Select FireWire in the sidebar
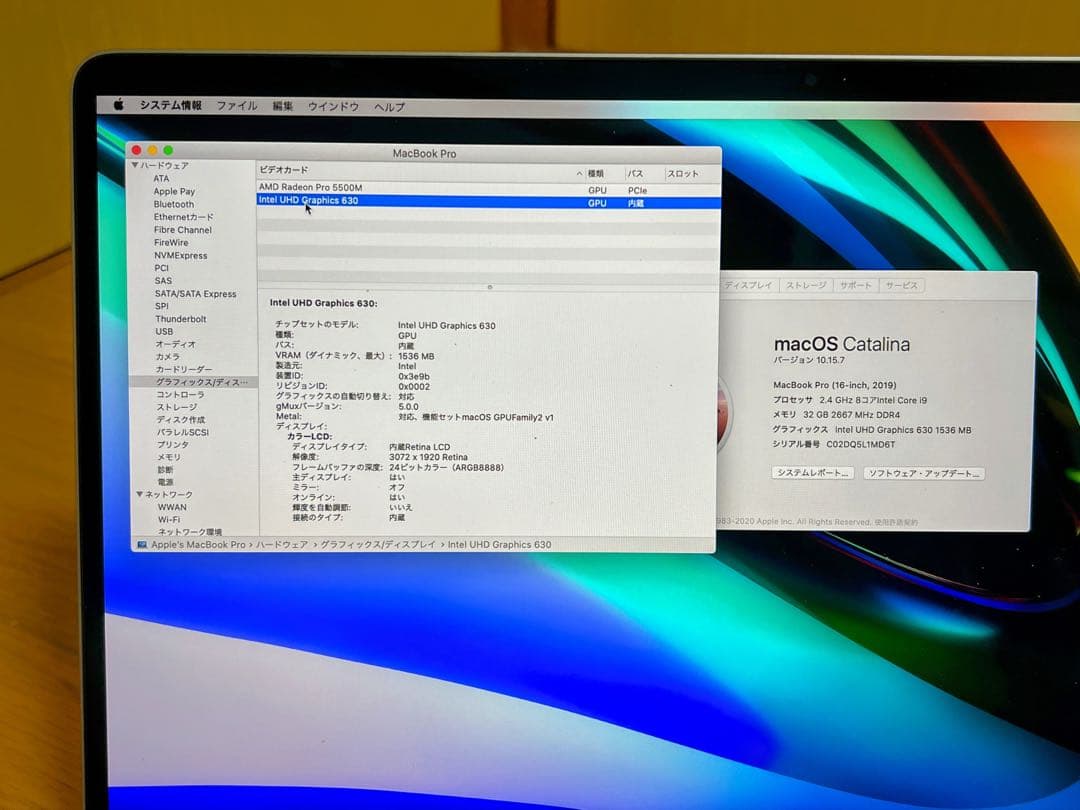 [x=171, y=242]
